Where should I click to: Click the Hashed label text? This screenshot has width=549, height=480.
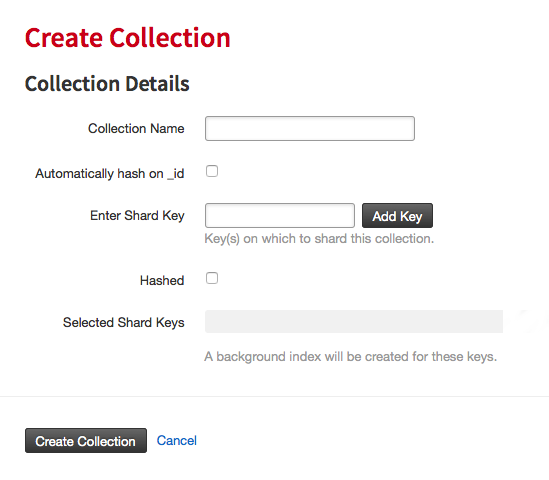162,280
